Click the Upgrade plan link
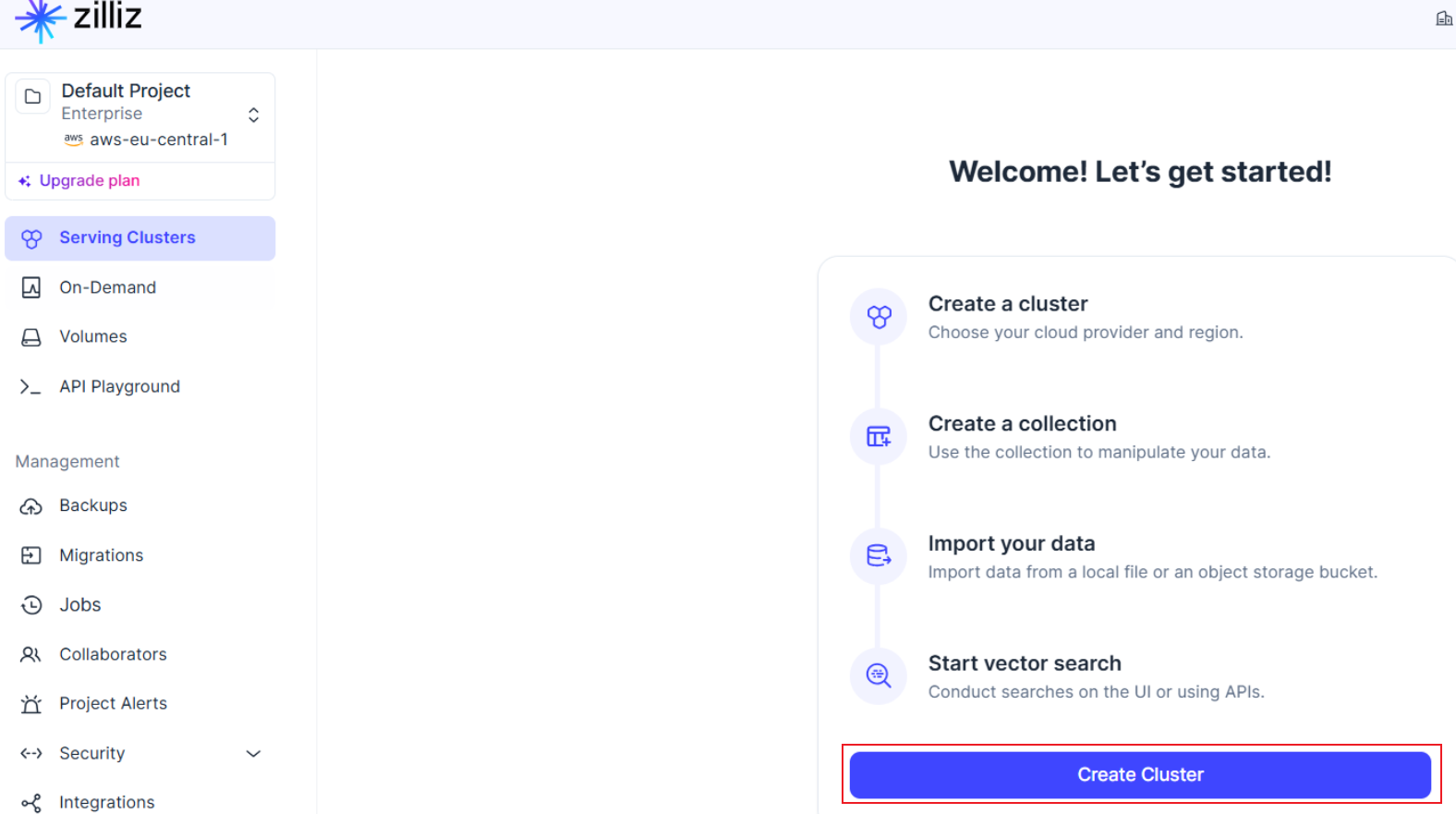 90,181
